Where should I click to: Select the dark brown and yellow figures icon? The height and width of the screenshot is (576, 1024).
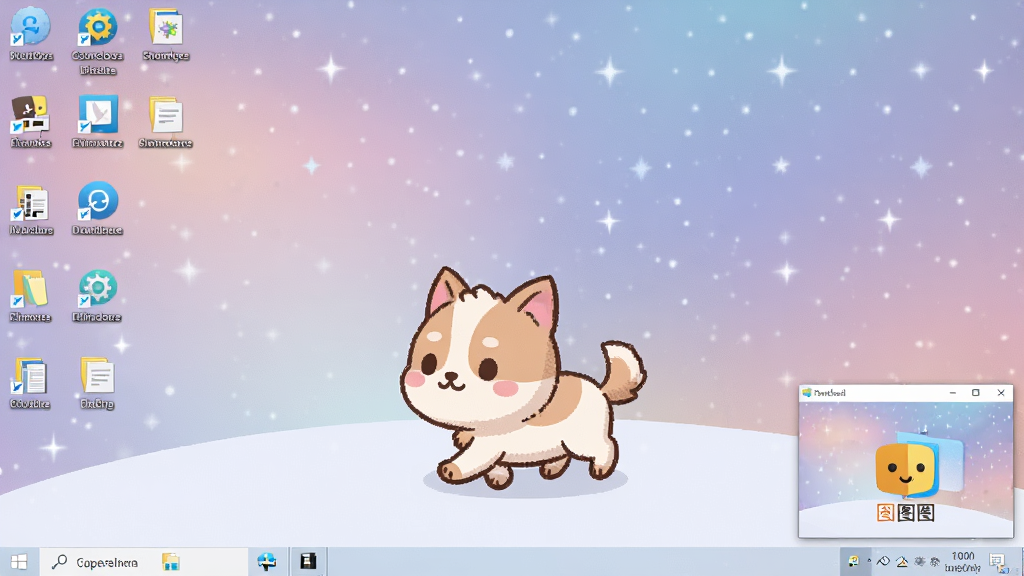click(x=30, y=115)
